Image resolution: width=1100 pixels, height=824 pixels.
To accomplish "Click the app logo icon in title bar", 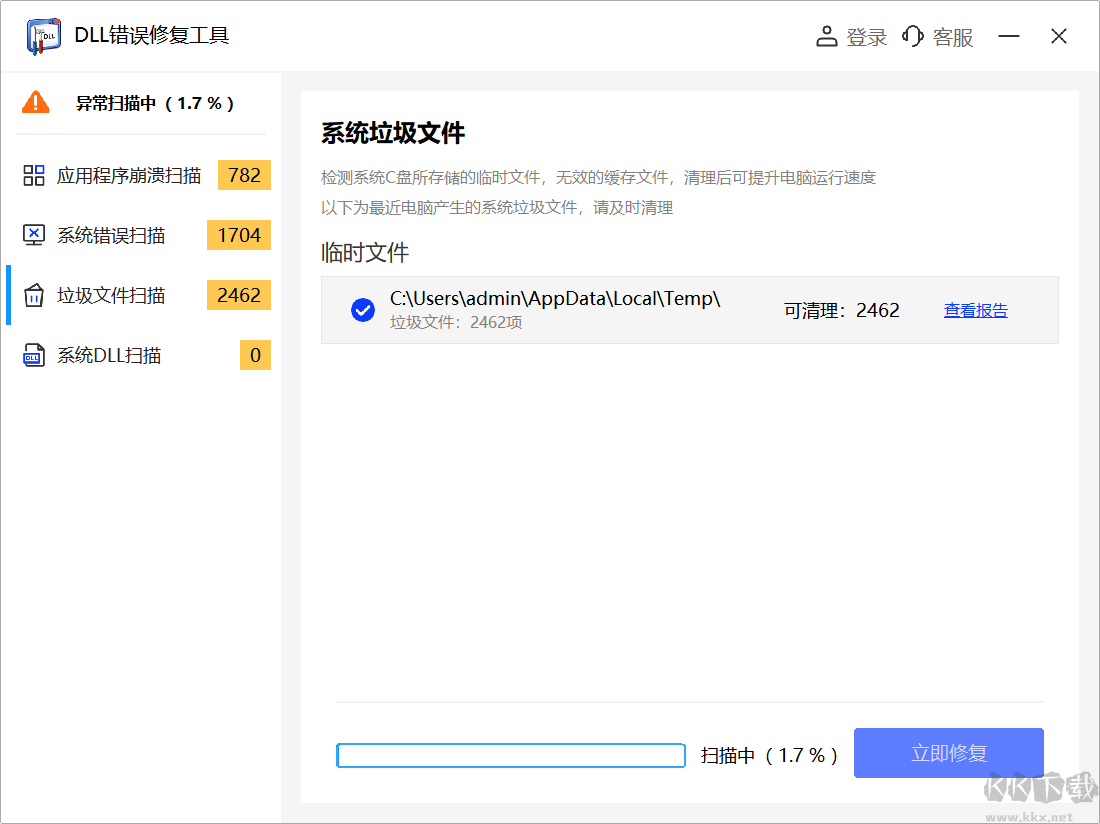I will coord(42,35).
